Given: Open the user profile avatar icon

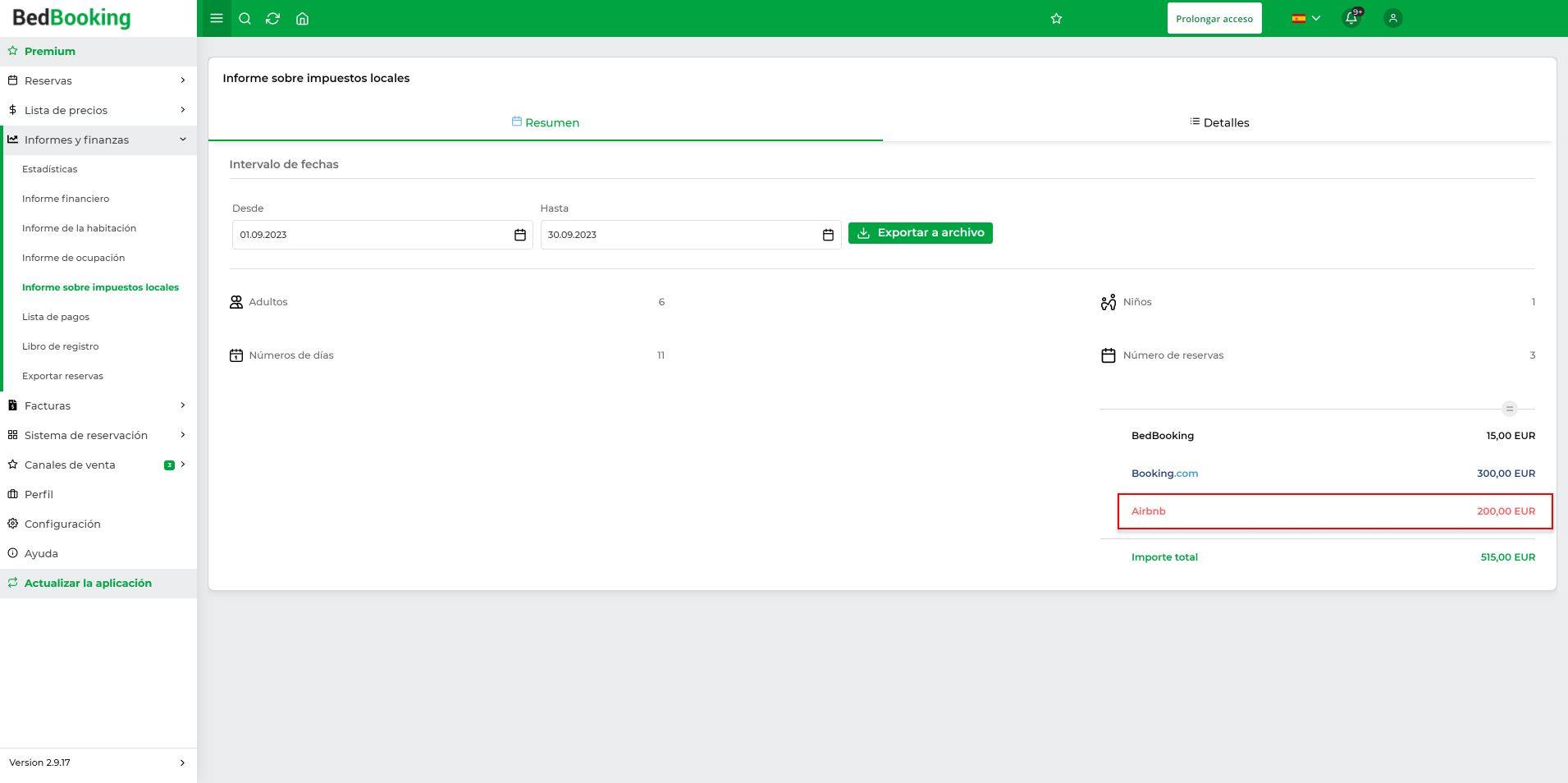Looking at the screenshot, I should [x=1392, y=18].
